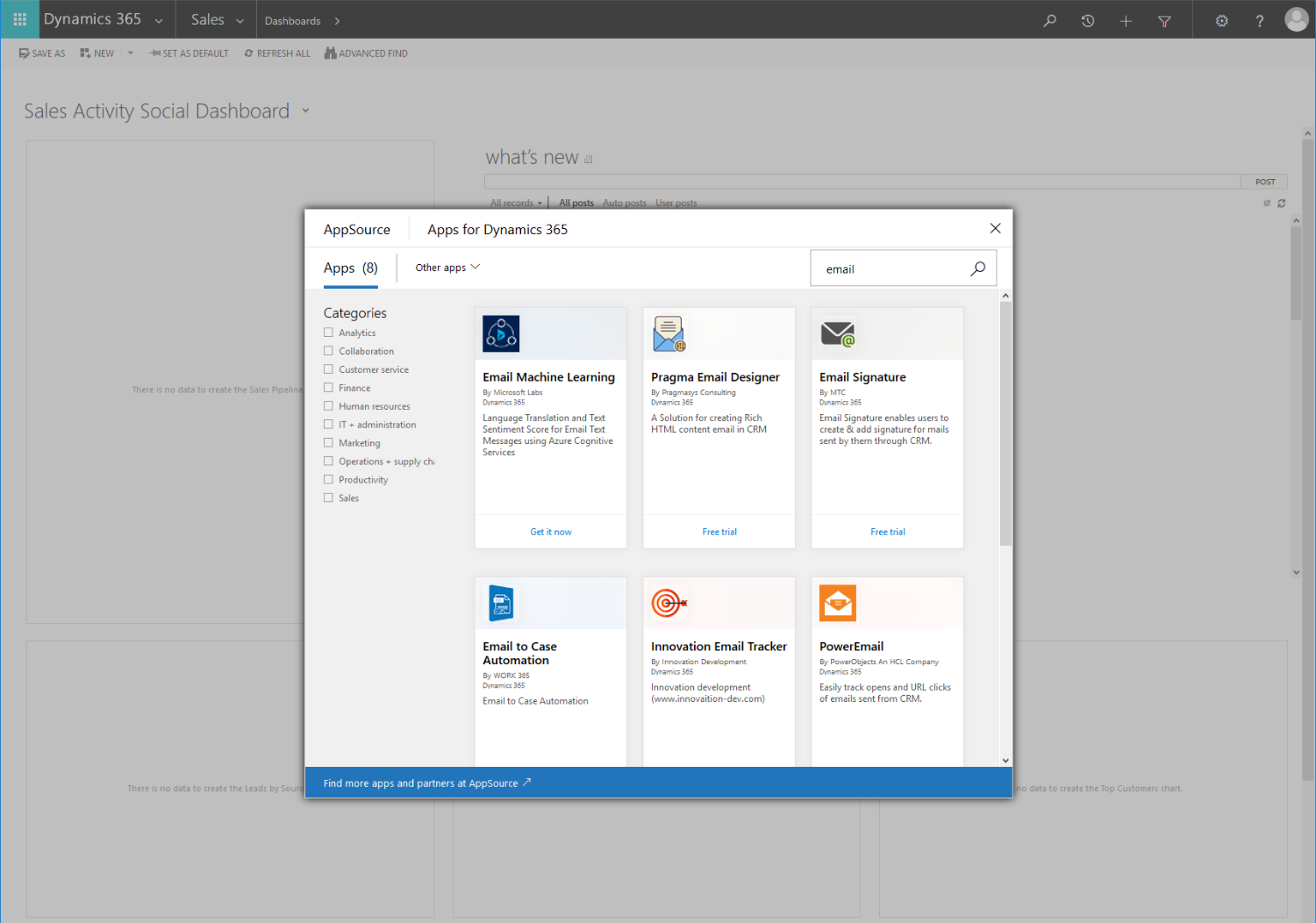
Task: Check the Analytics category
Action: (328, 333)
